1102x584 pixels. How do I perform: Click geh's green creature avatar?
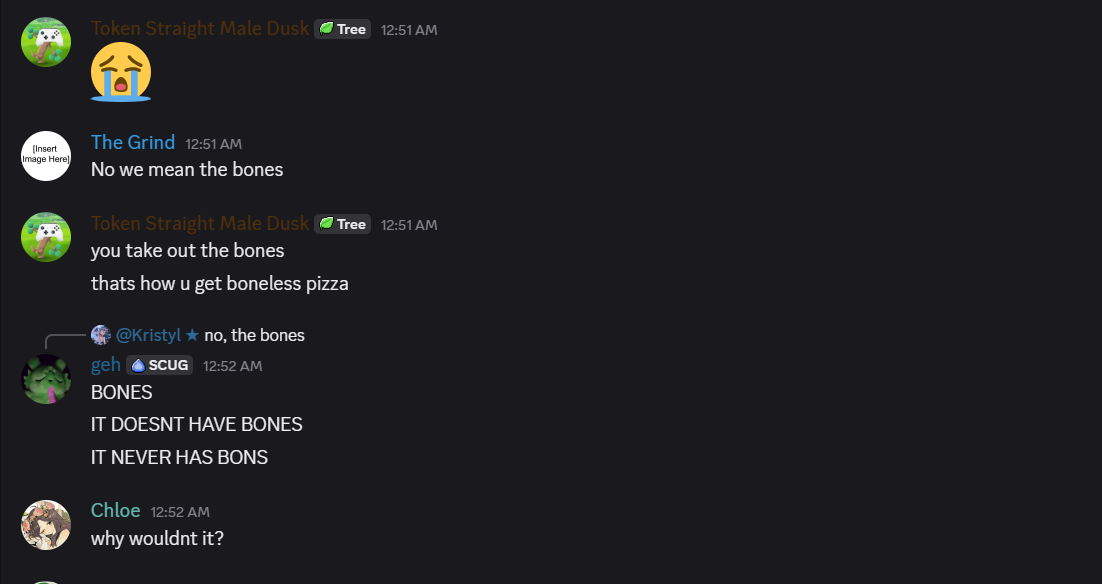pyautogui.click(x=46, y=379)
